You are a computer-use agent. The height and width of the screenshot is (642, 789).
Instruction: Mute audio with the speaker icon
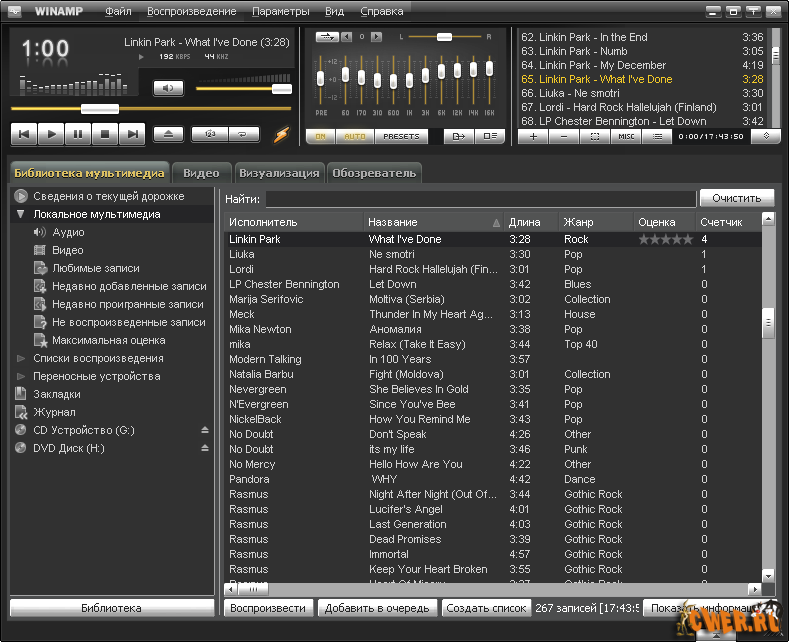(168, 88)
